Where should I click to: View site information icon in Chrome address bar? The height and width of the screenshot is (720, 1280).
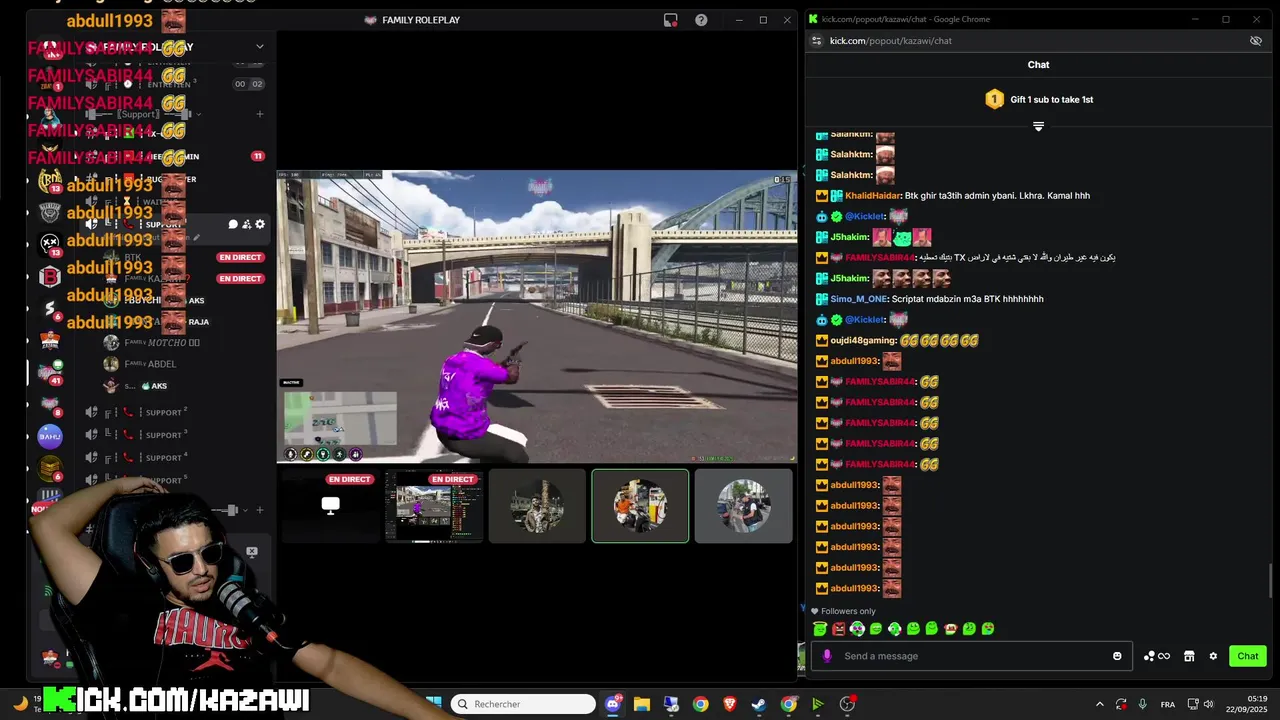pyautogui.click(x=816, y=41)
